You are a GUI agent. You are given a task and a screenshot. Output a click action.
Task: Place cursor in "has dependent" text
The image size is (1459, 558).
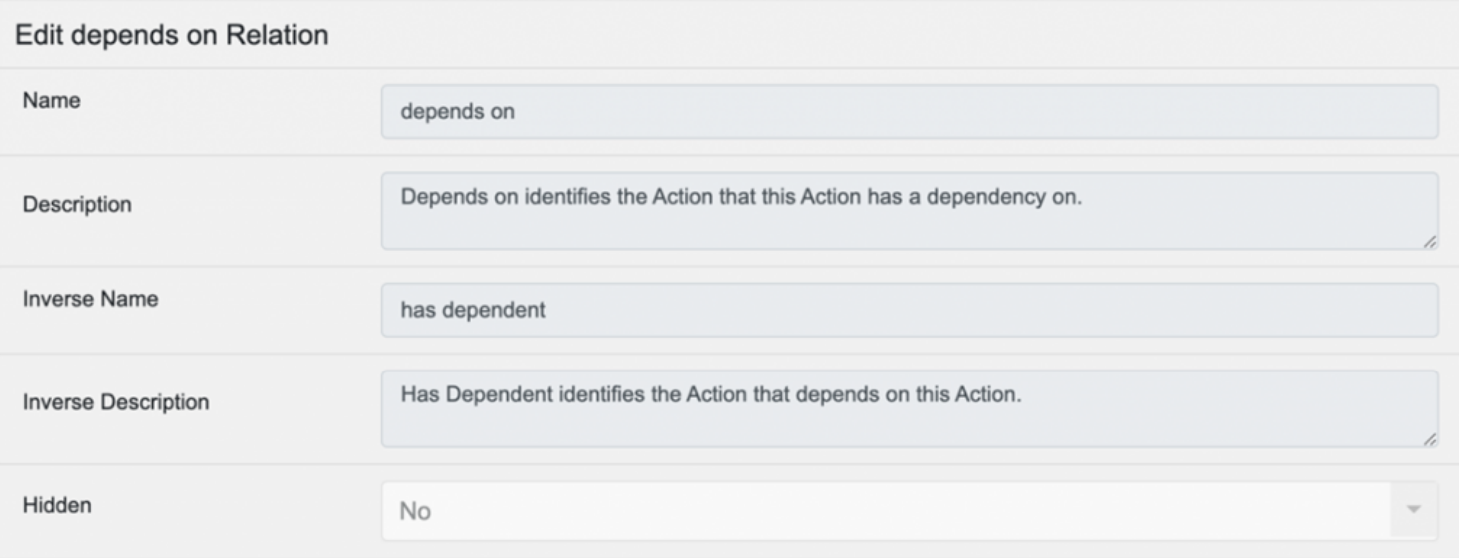point(472,310)
